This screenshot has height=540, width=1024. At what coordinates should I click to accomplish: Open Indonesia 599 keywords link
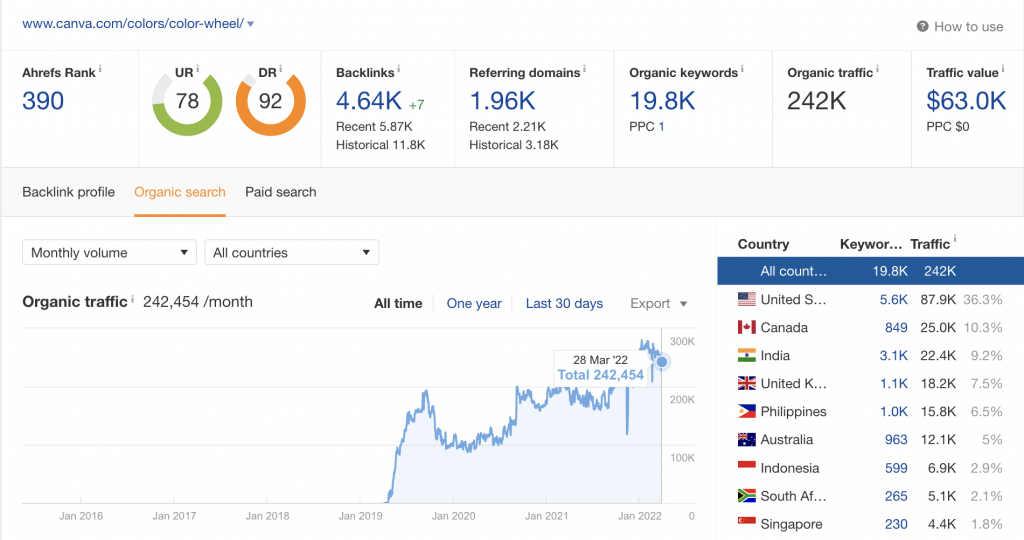896,468
